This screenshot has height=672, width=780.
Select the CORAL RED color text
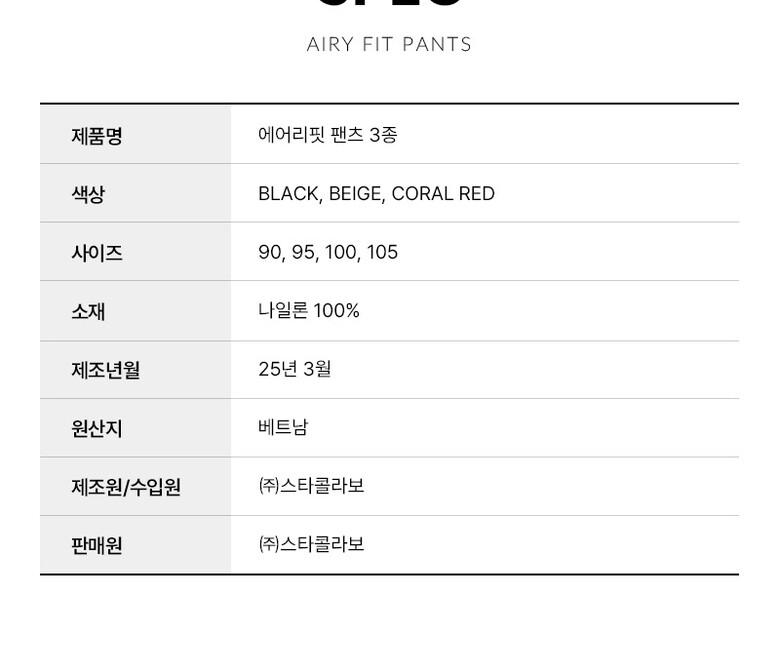443,194
